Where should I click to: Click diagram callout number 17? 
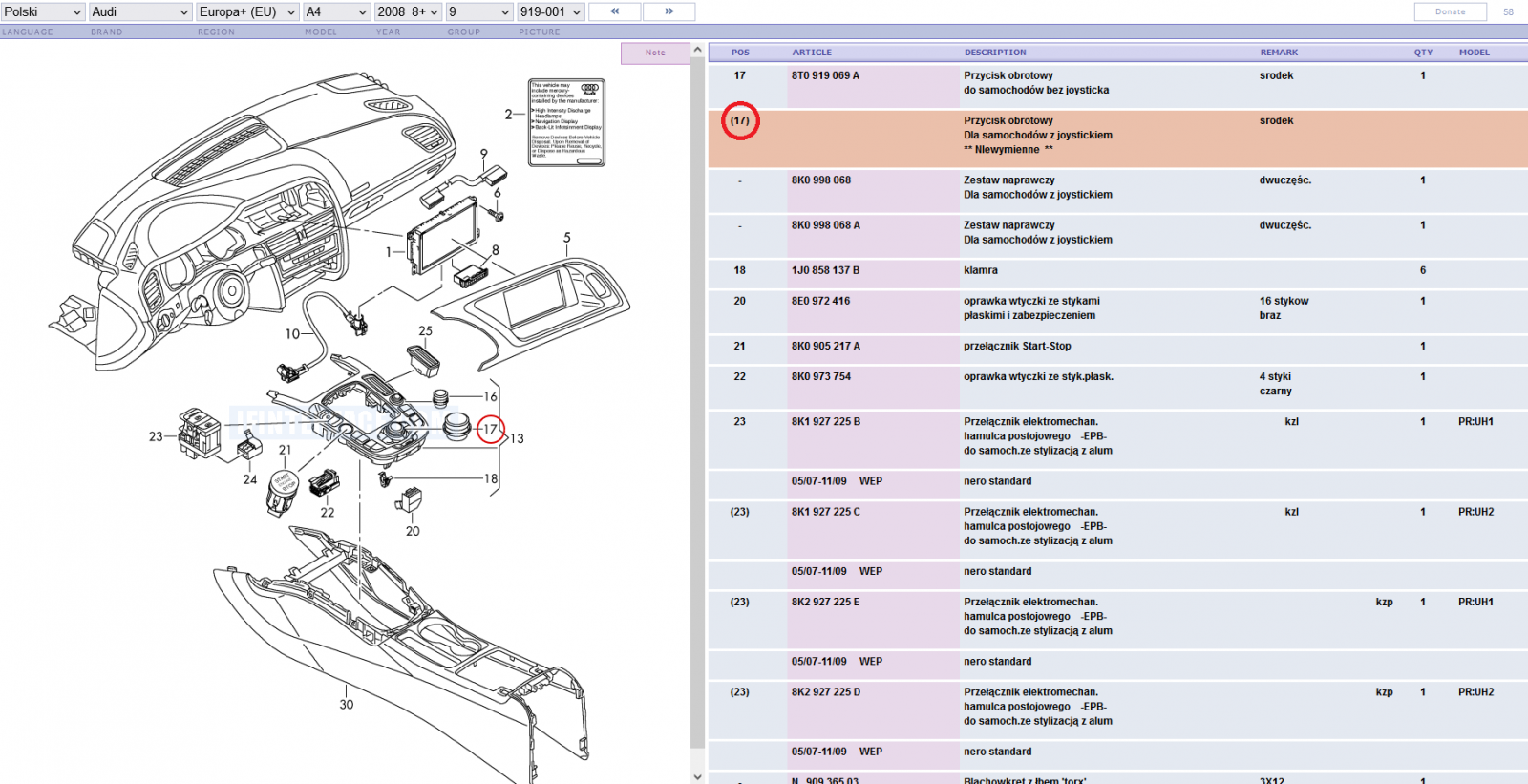pos(490,430)
